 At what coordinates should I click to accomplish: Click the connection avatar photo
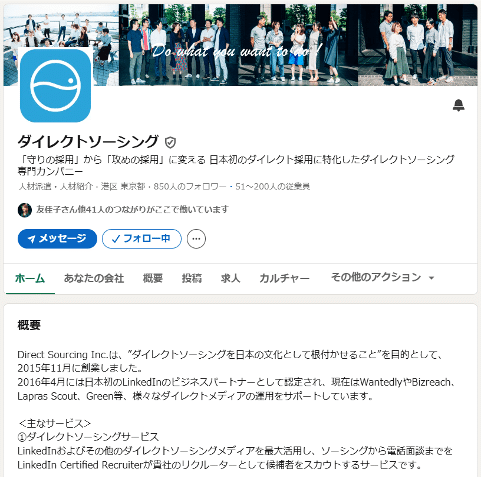click(25, 210)
